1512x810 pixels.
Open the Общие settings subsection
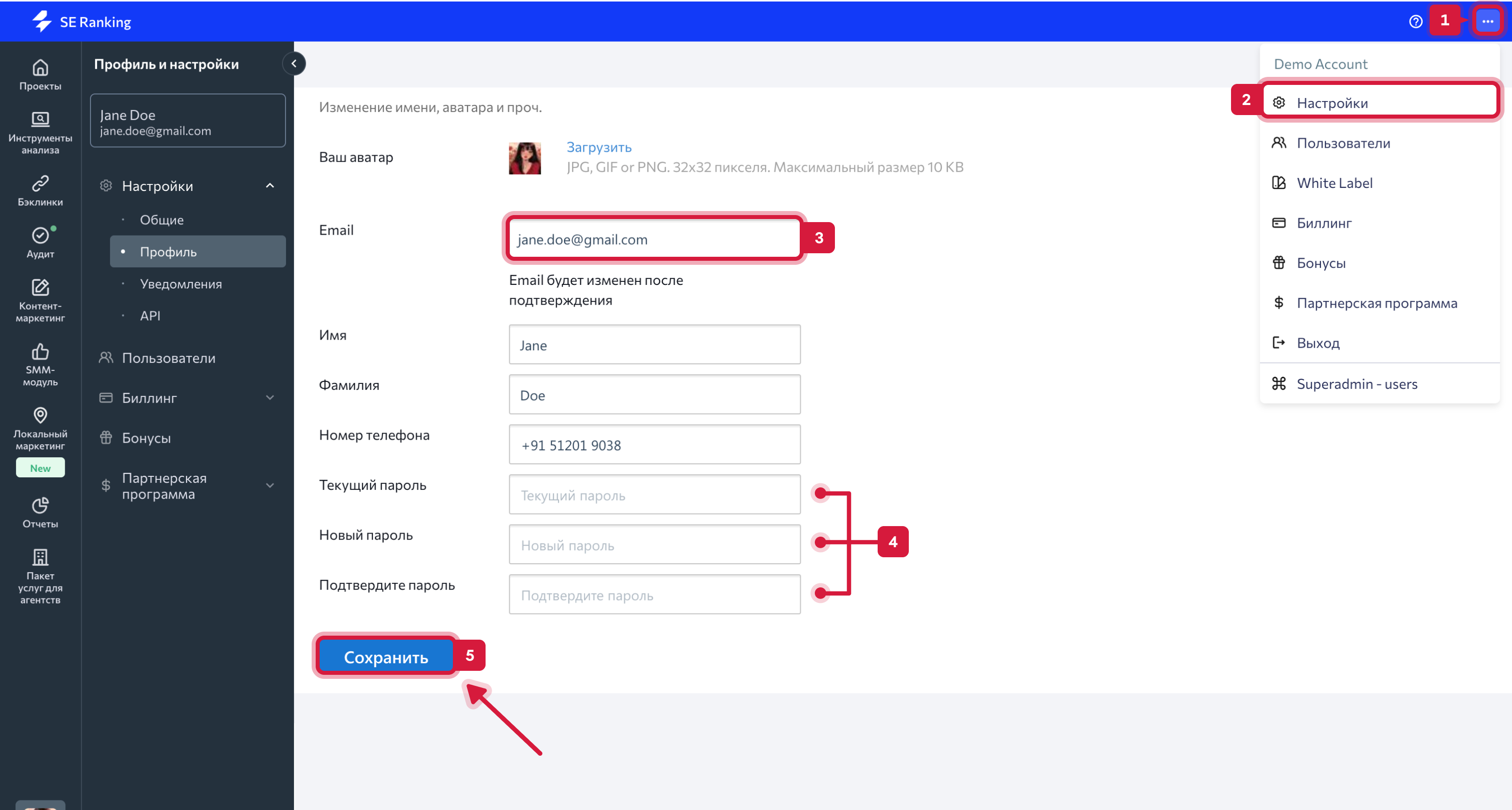coord(197,220)
